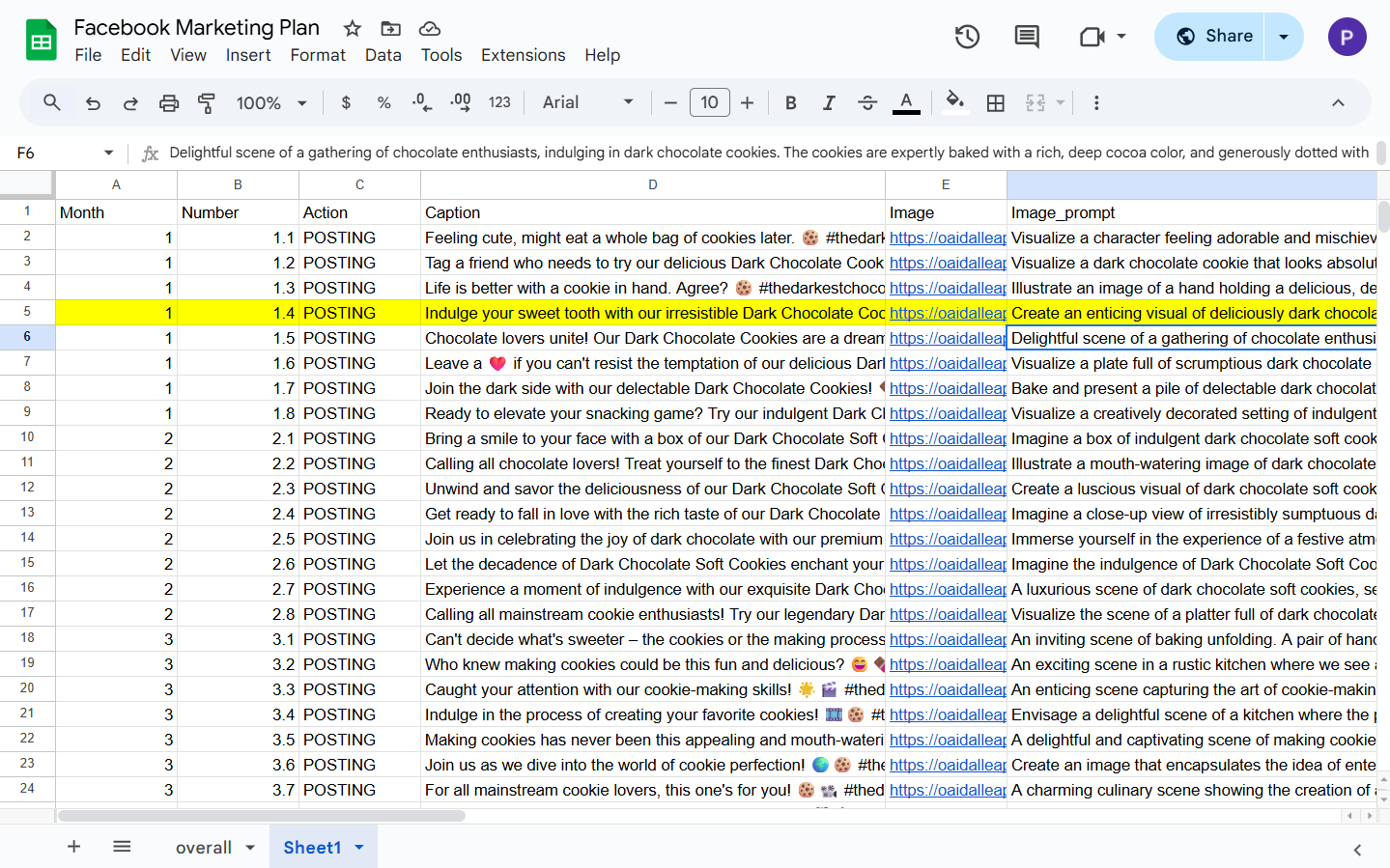Increase font size with plus button
This screenshot has height=868, width=1390.
click(x=747, y=102)
